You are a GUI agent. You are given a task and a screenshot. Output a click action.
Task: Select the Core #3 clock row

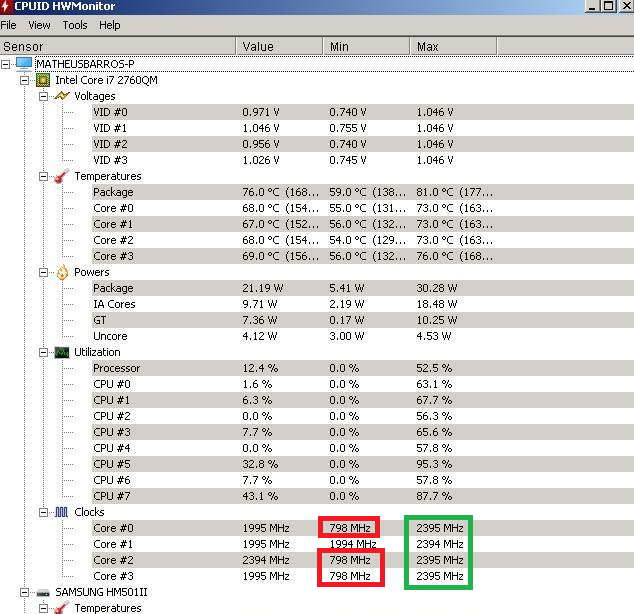click(x=363, y=576)
